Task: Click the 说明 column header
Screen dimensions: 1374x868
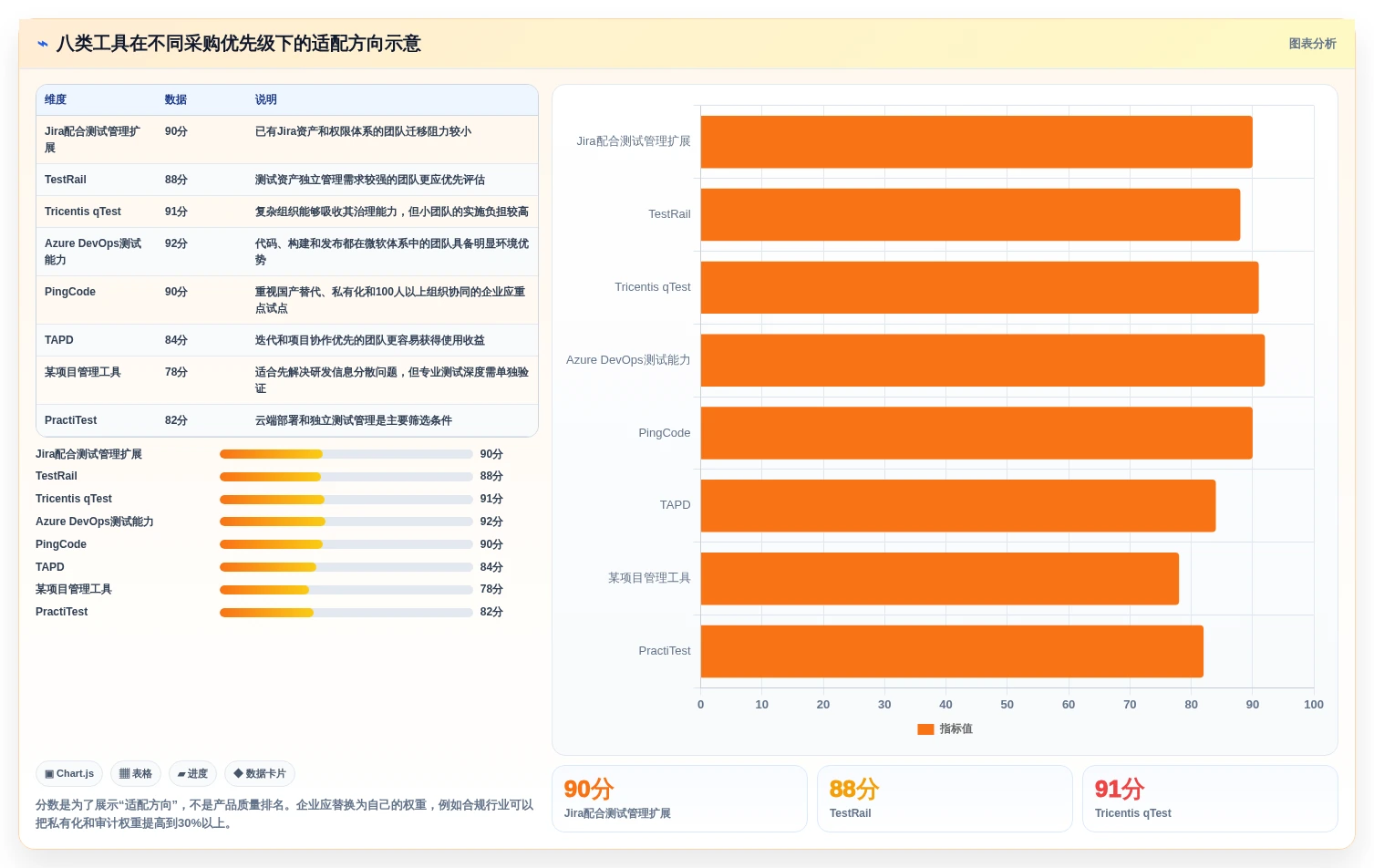Action: [x=266, y=99]
